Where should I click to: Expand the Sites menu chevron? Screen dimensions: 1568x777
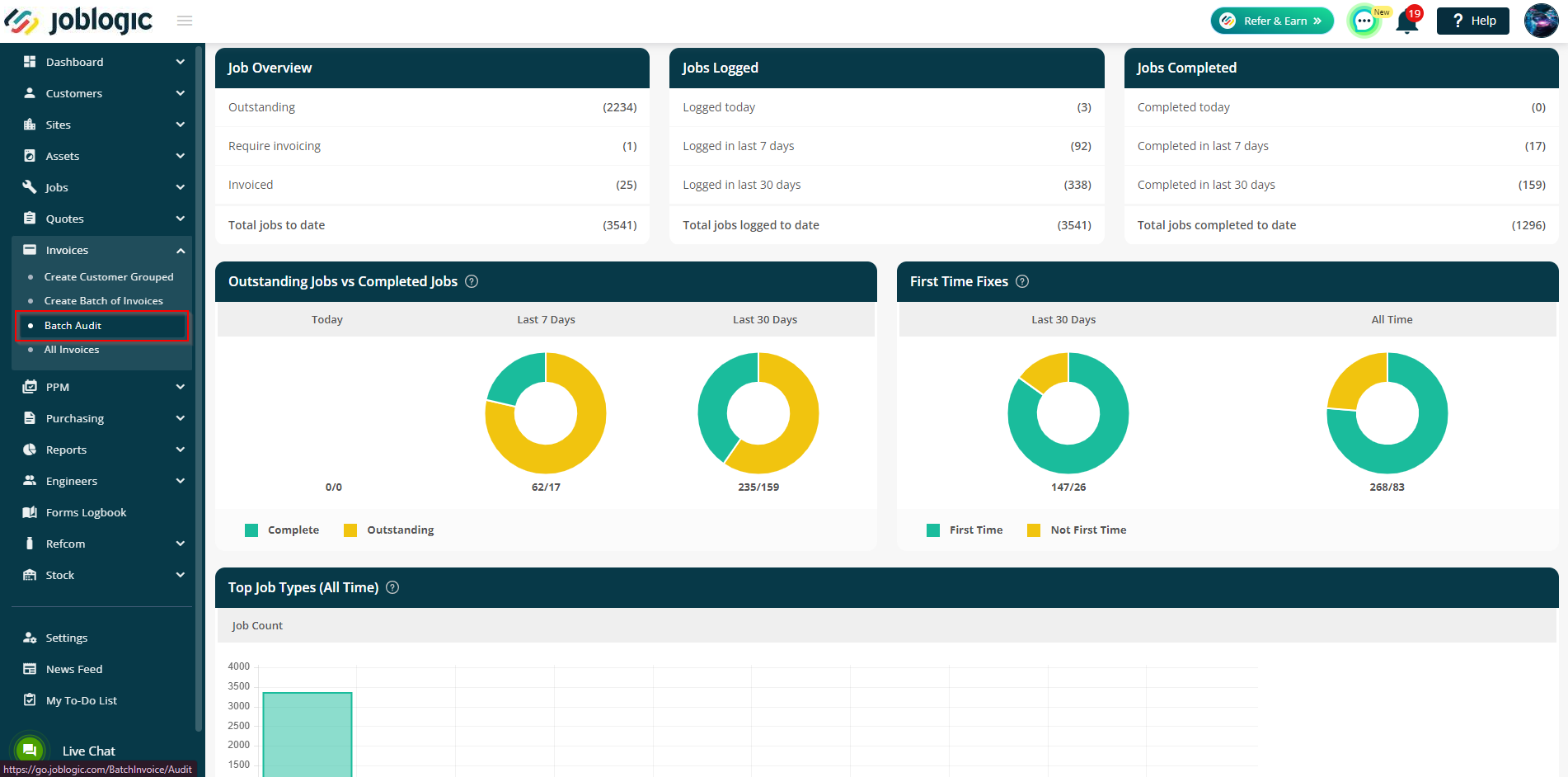point(181,125)
